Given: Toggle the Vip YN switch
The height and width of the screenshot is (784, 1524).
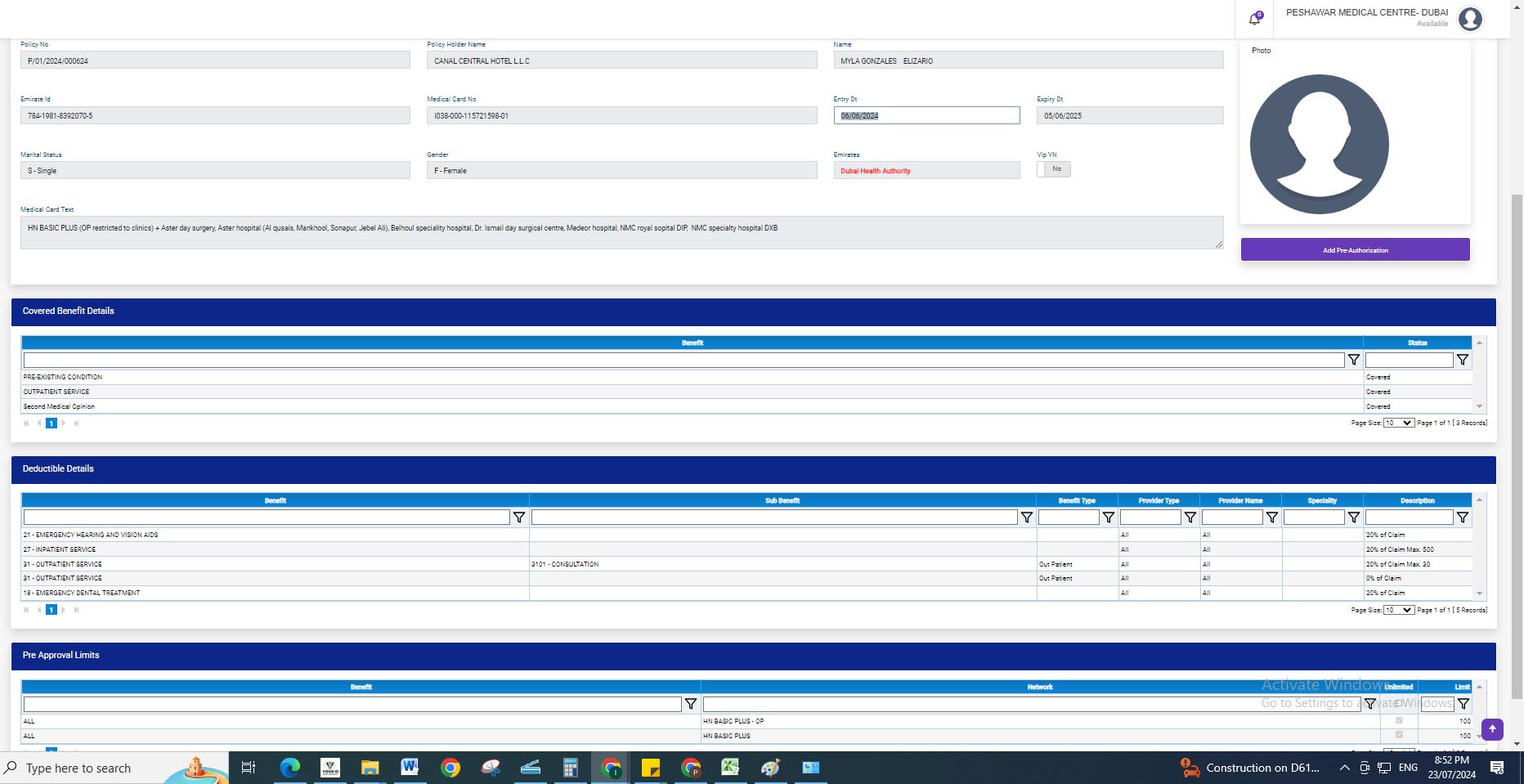Looking at the screenshot, I should (x=1053, y=169).
